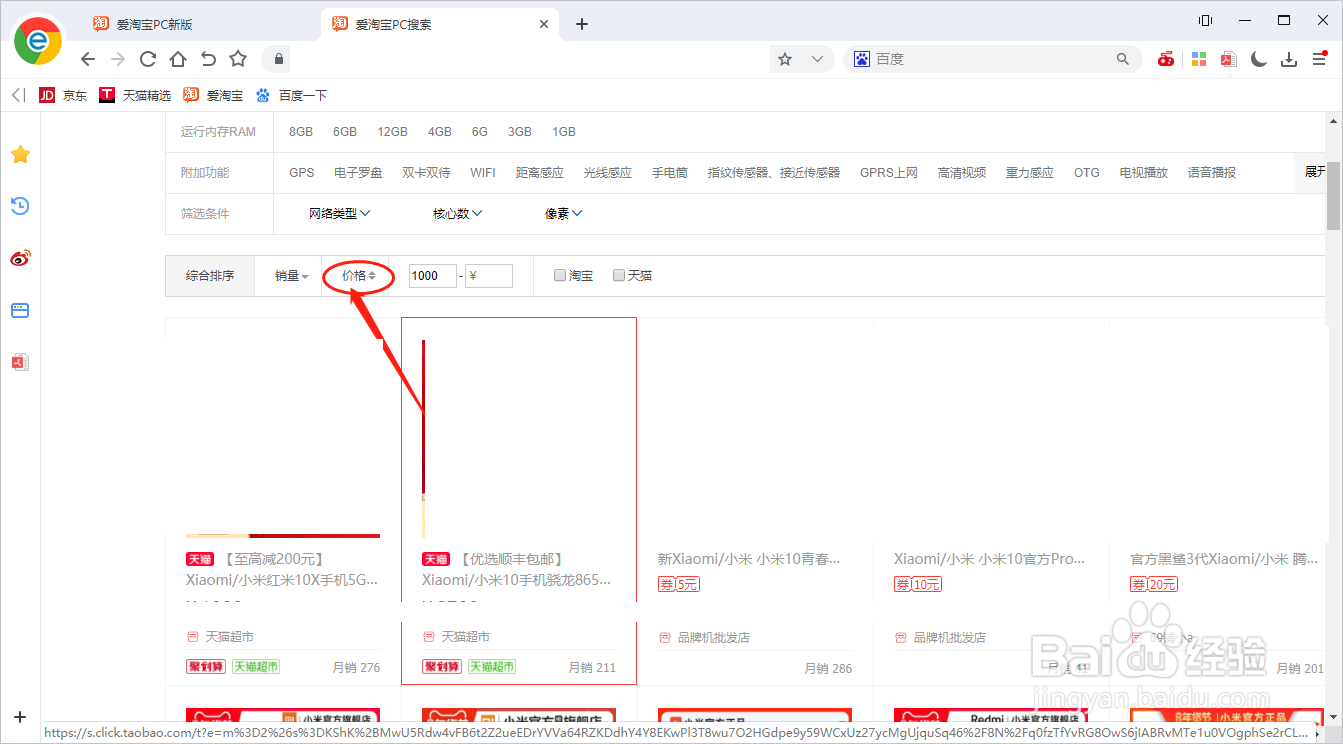Click the maximum price ¥ field
This screenshot has width=1343, height=744.
tap(489, 276)
